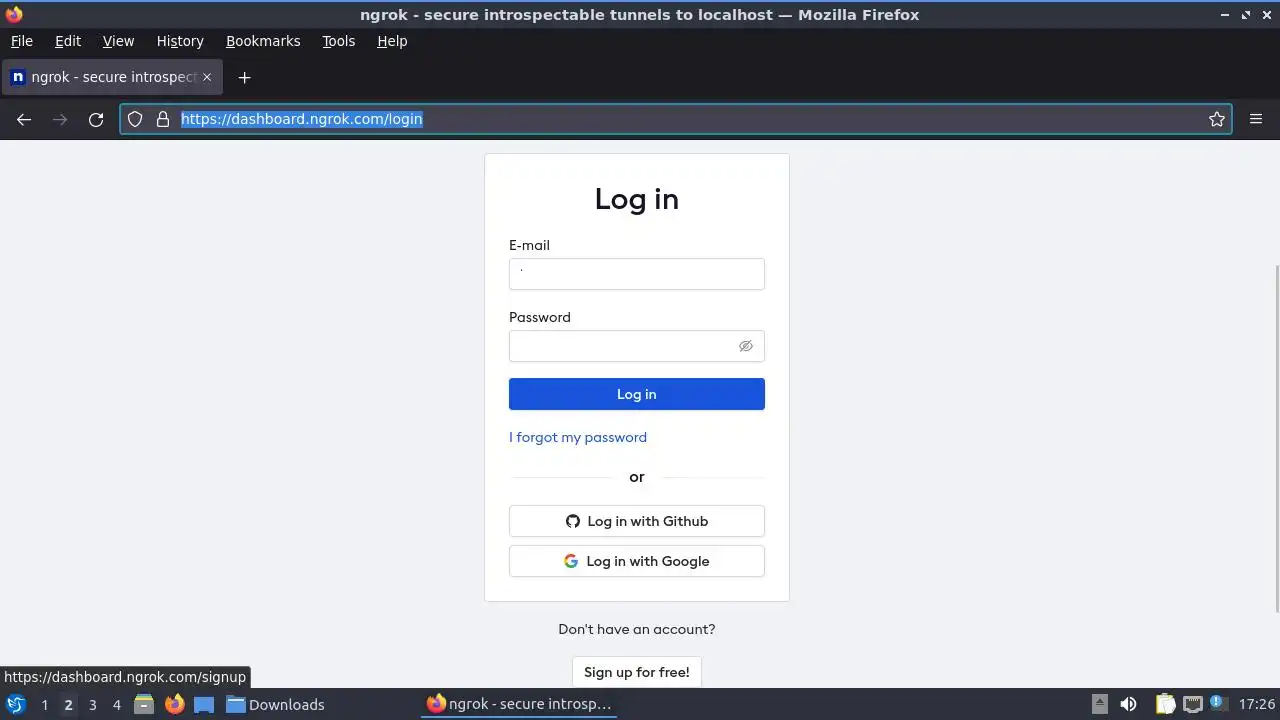Click the Don't have an account? text
The height and width of the screenshot is (720, 1280).
point(637,629)
